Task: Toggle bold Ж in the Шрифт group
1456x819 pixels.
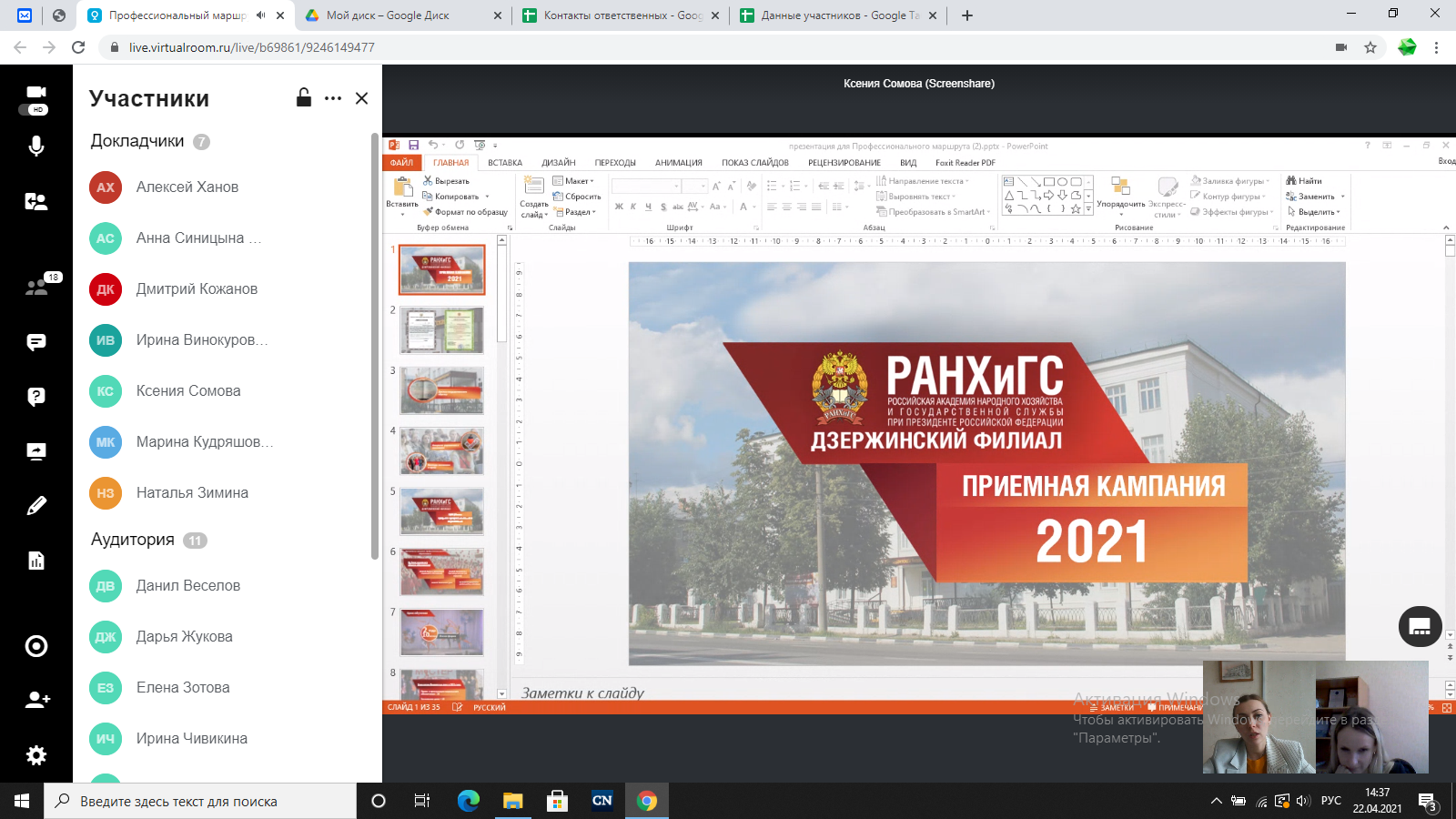Action: click(619, 207)
